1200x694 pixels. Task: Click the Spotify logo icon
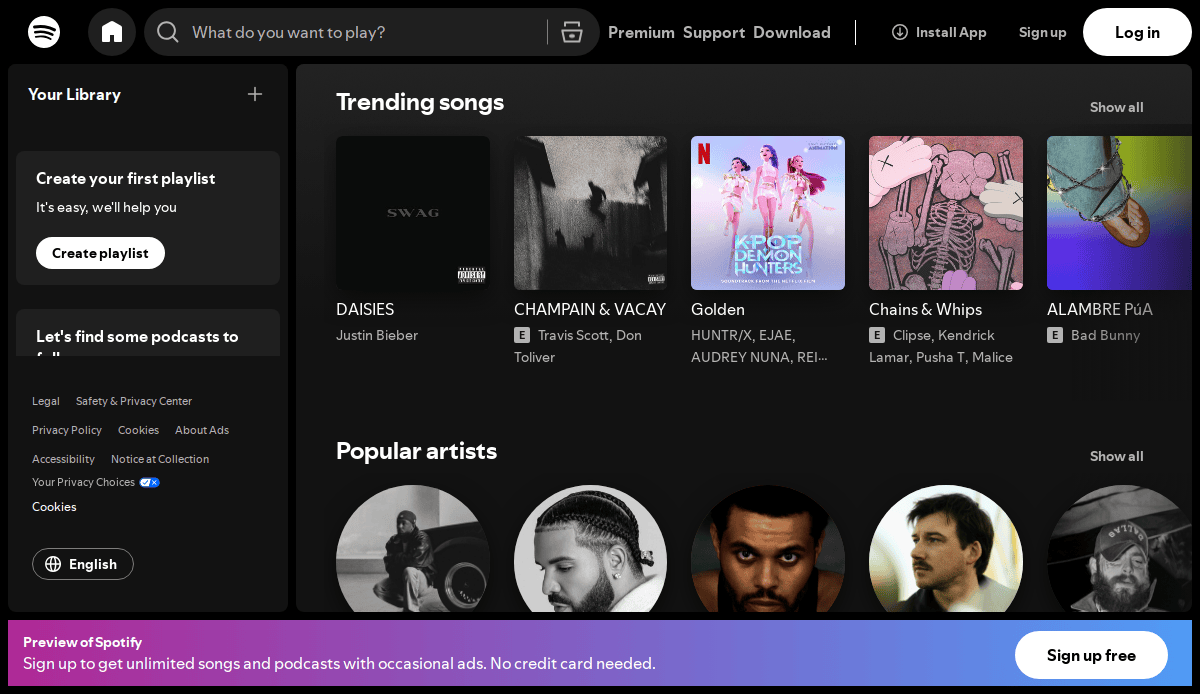[44, 32]
